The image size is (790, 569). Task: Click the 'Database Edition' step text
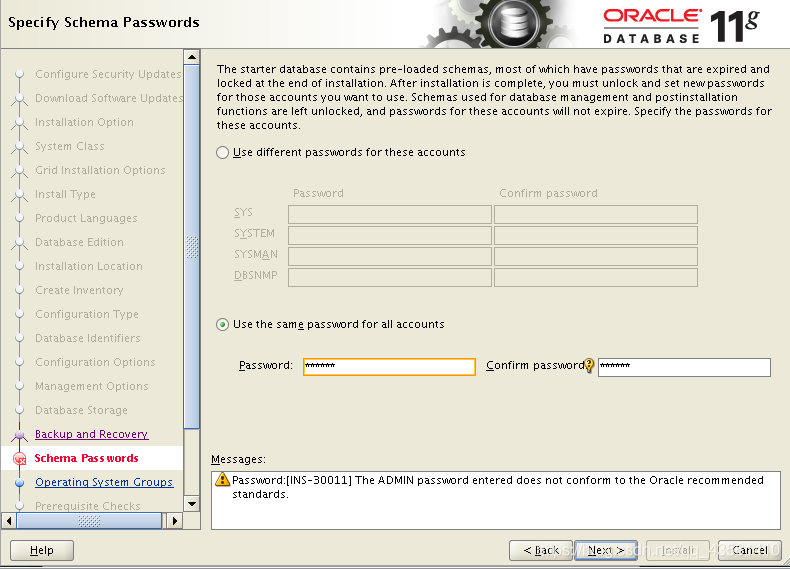79,242
